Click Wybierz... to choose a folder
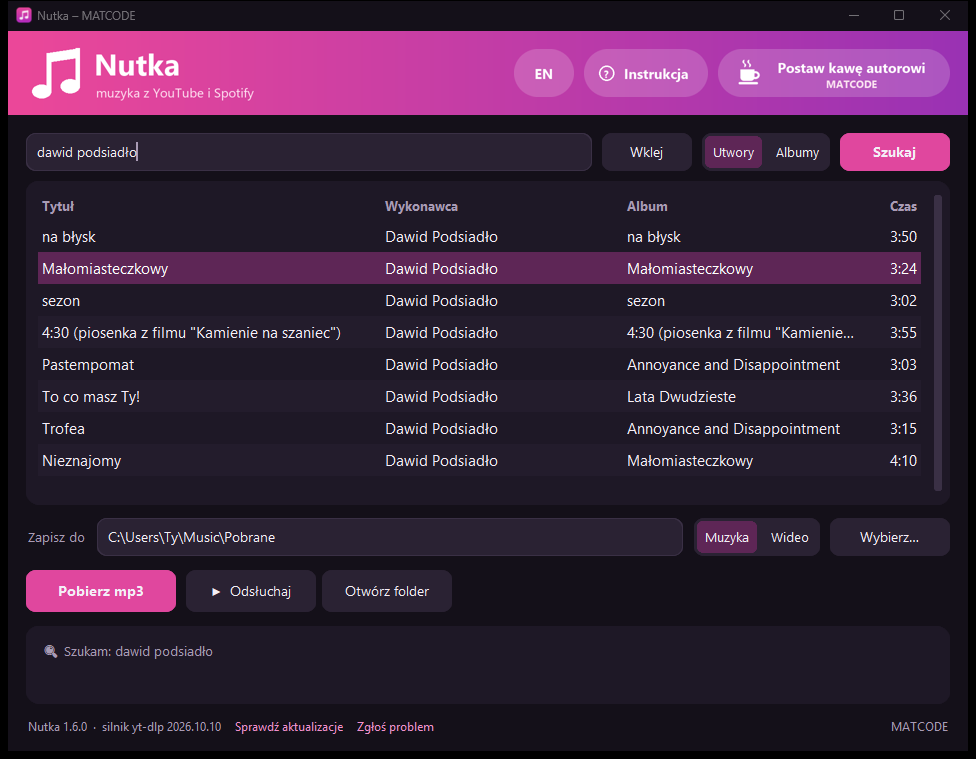The width and height of the screenshot is (976, 759). pos(889,537)
